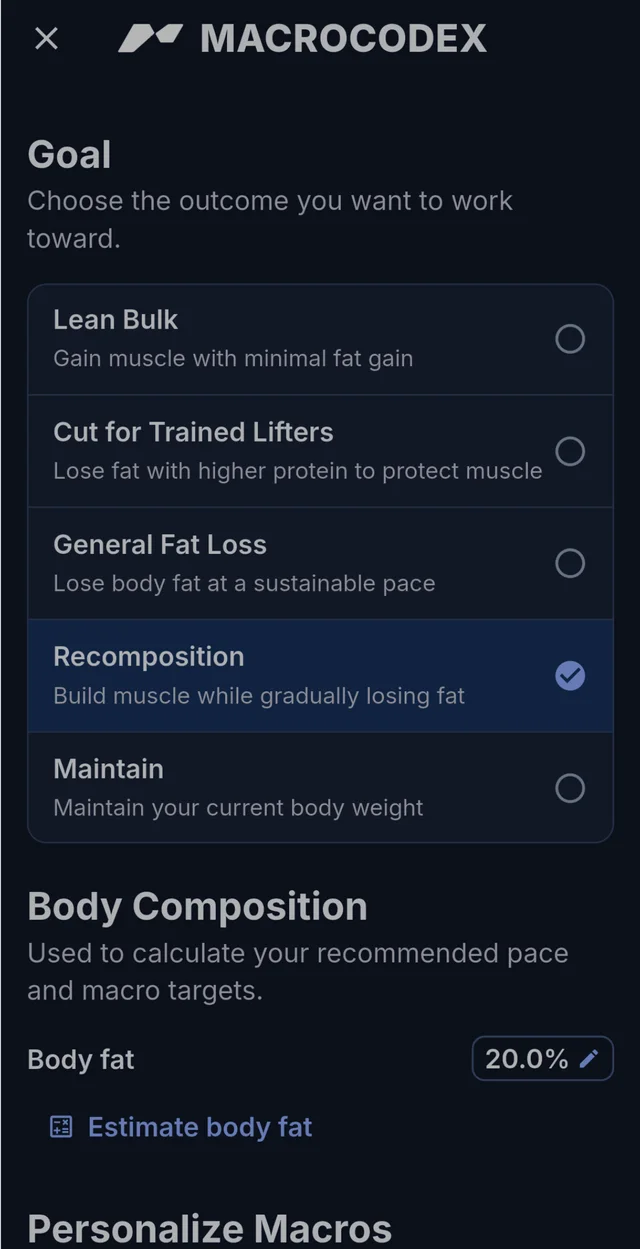Click the MACROCODEX title text
Screen dimensions: 640x1249
pos(343,39)
